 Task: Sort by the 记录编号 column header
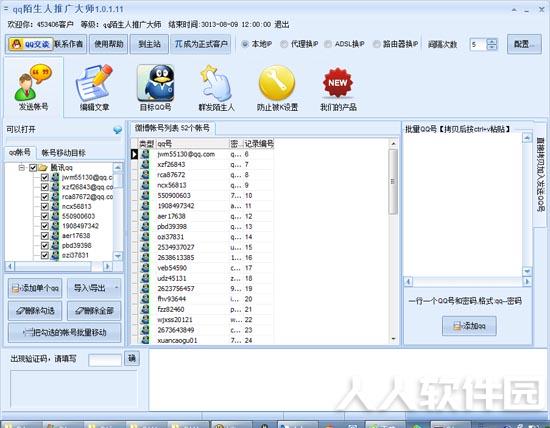pos(259,143)
